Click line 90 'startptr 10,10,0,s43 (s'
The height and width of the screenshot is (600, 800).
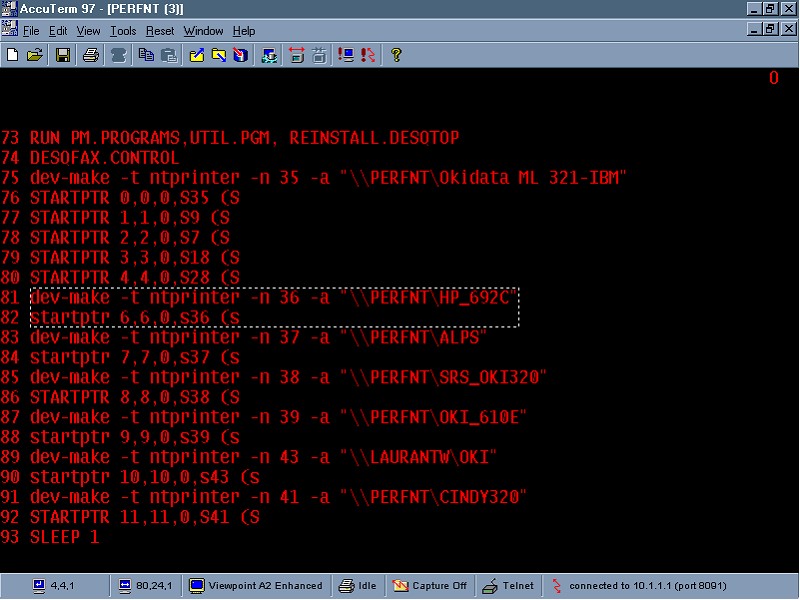point(145,477)
